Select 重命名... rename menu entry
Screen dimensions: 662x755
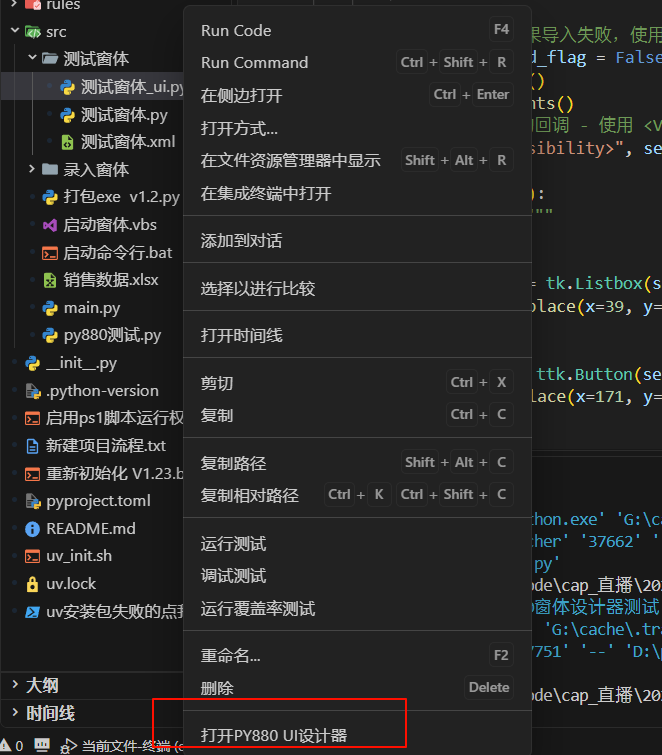point(357,655)
